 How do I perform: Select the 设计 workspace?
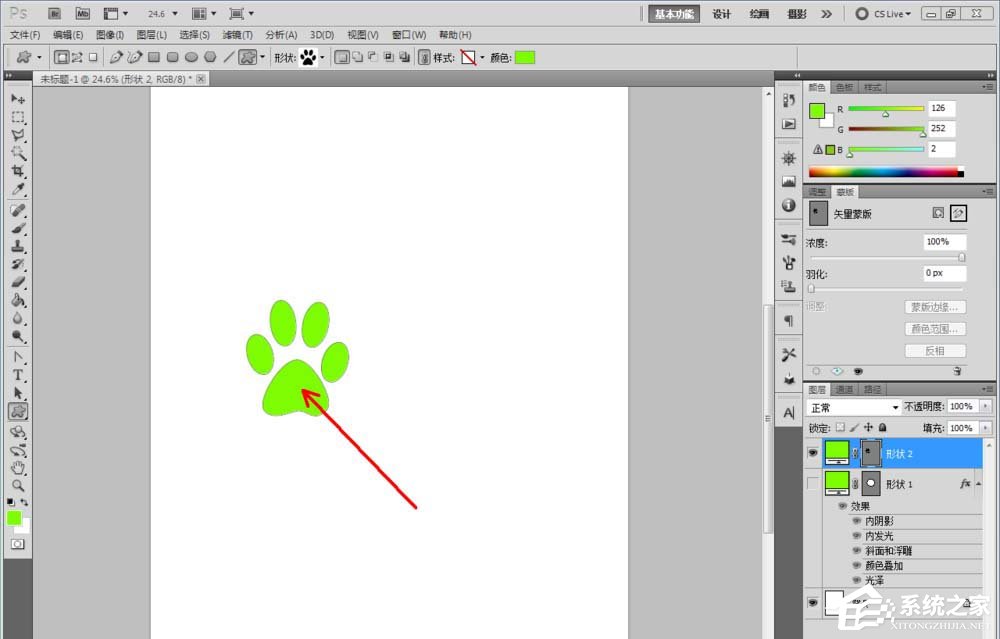coord(721,13)
